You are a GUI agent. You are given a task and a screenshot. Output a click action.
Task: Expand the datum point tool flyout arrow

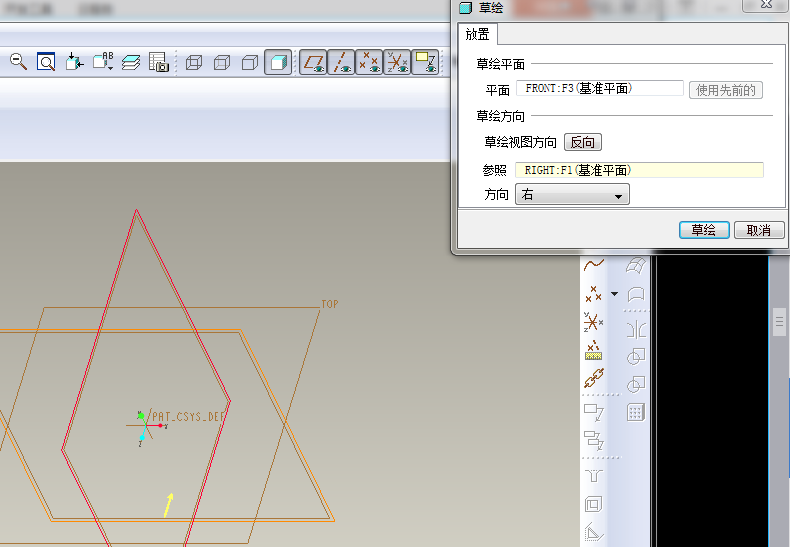tap(614, 294)
